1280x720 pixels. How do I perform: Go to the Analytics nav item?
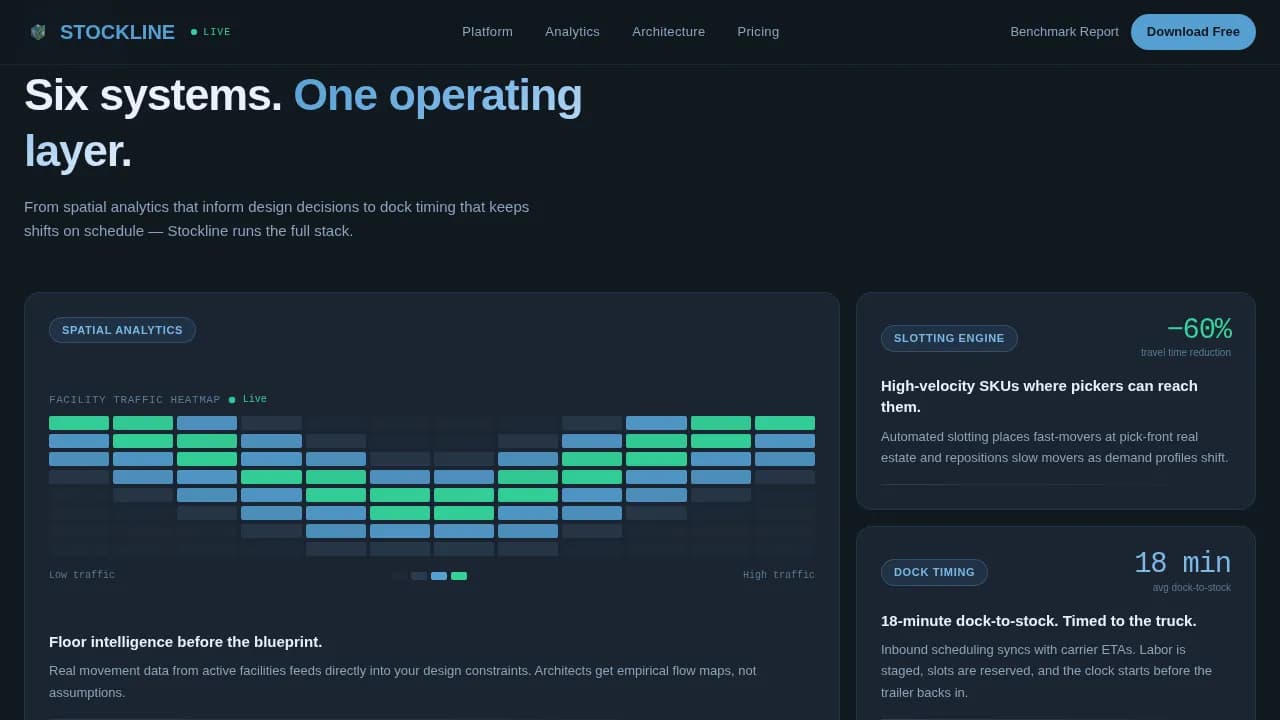(x=572, y=32)
